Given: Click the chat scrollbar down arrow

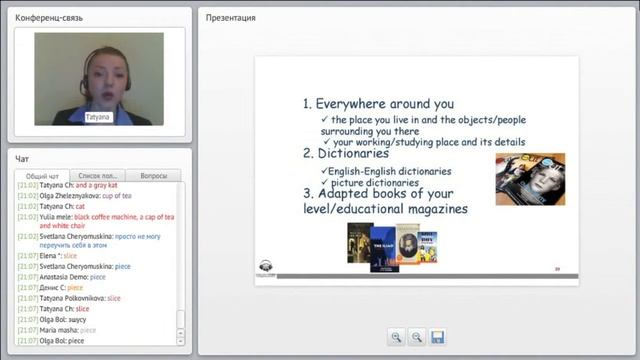Looking at the screenshot, I should 180,341.
